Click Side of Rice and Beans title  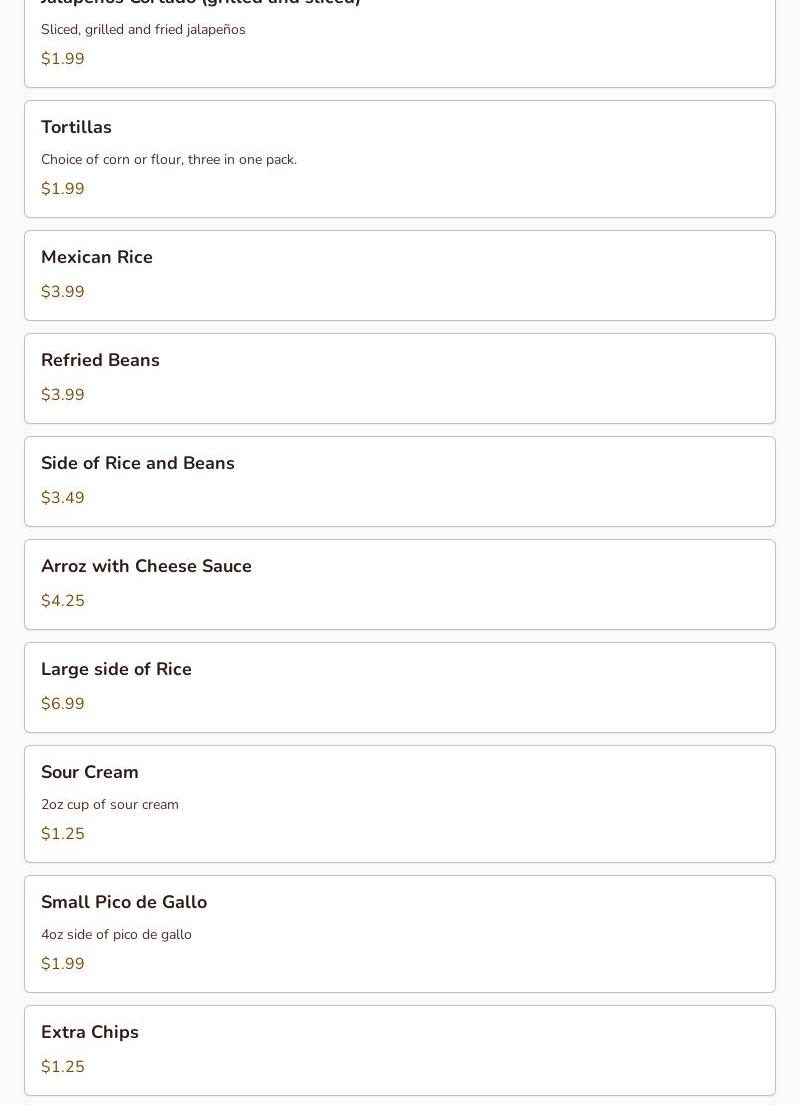click(137, 463)
